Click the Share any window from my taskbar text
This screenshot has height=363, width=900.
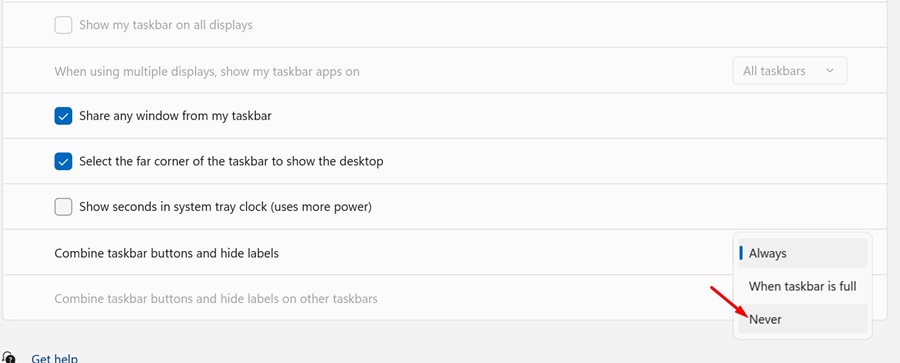point(175,116)
